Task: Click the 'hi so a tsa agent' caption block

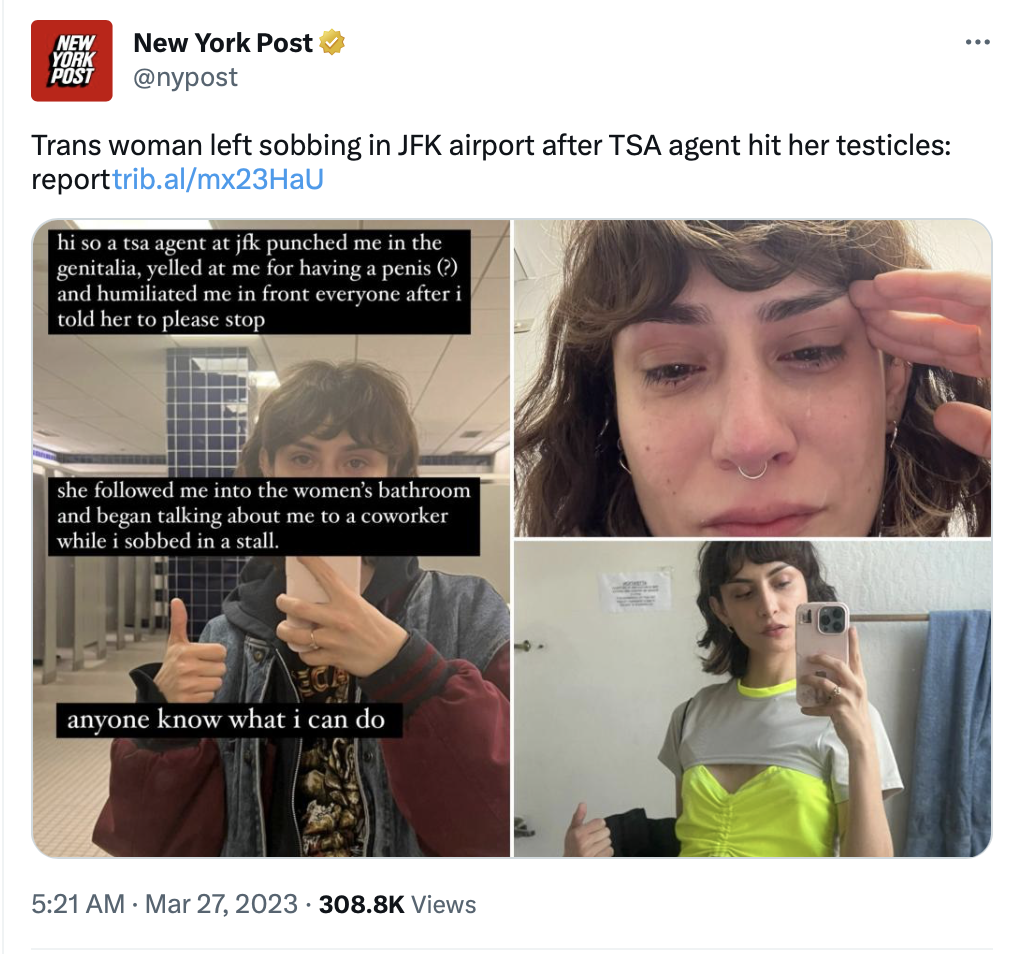Action: tap(259, 281)
